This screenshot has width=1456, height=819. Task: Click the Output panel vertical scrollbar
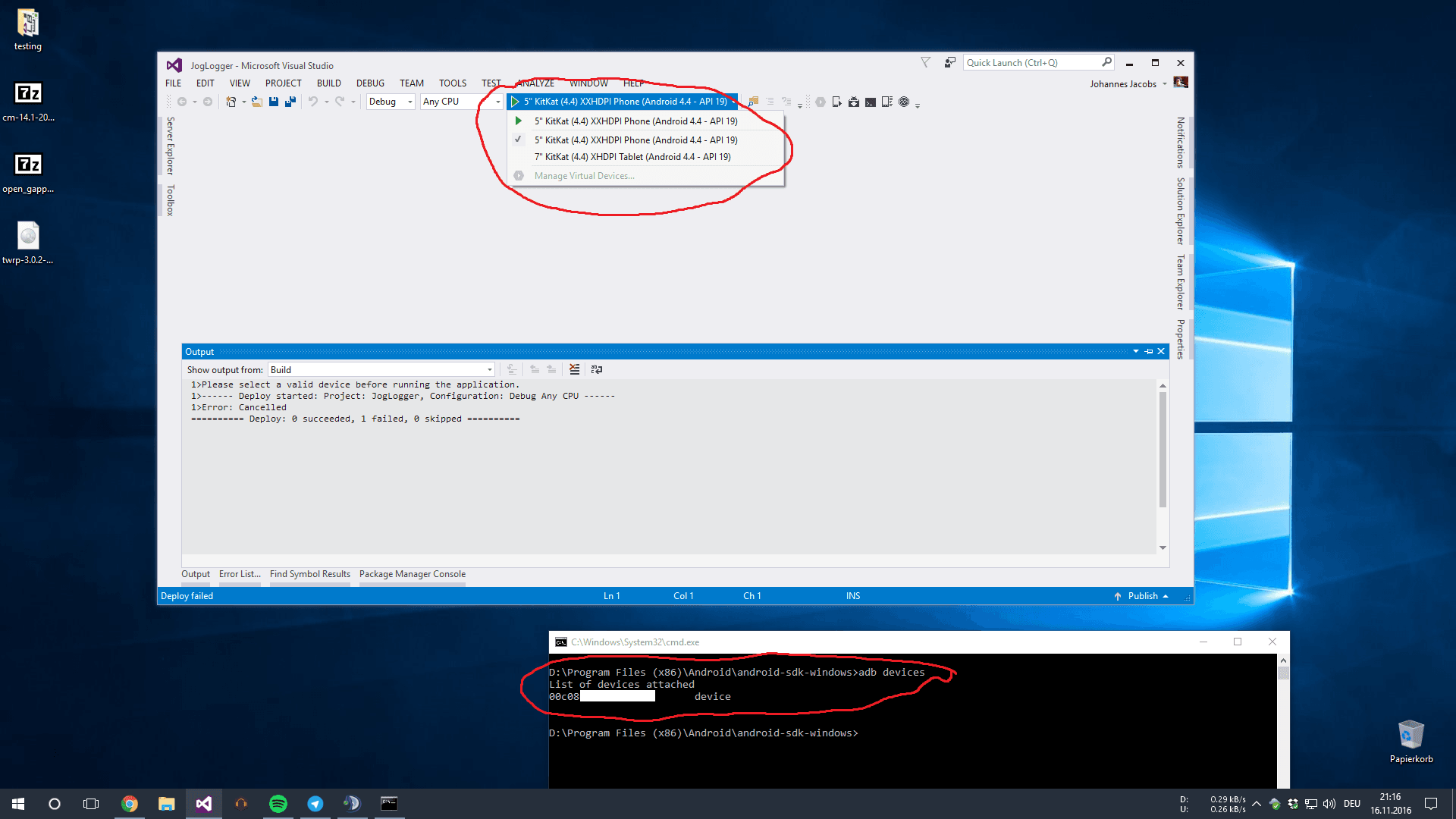tap(1163, 466)
